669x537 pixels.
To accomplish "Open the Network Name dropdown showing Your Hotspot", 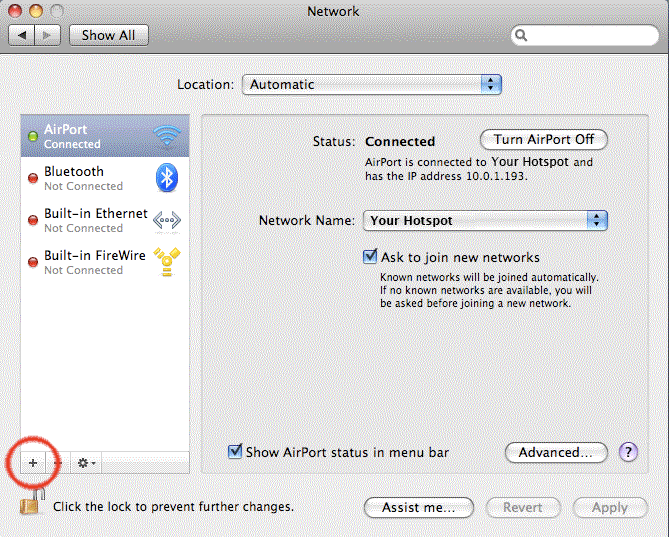I will pos(485,221).
